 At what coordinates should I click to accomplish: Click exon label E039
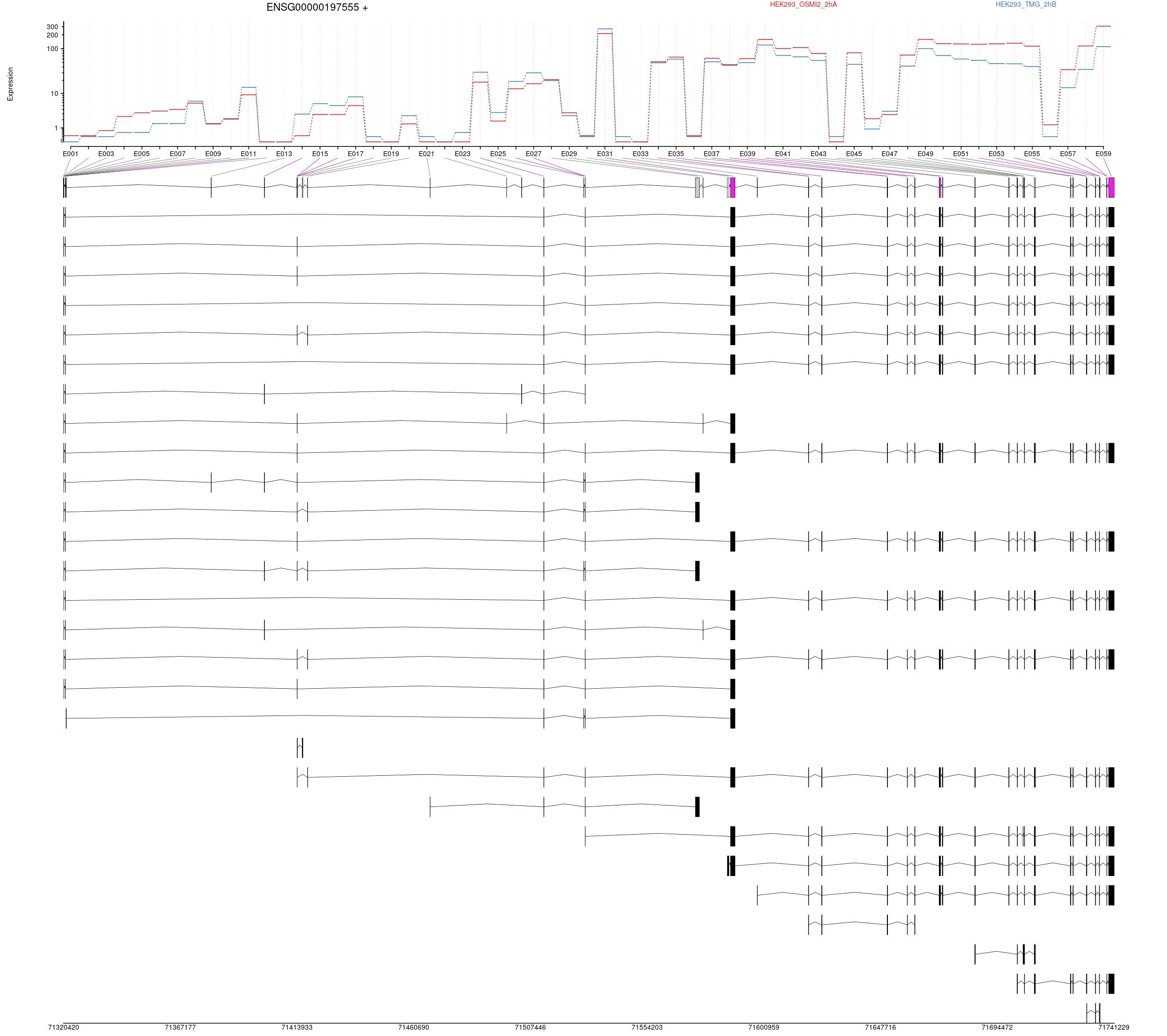coord(747,154)
